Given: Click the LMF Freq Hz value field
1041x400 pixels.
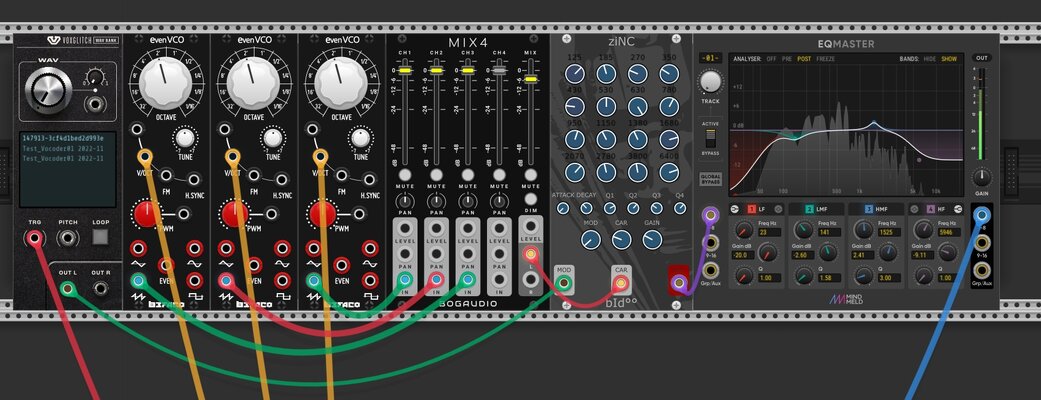Looking at the screenshot, I should tap(827, 233).
